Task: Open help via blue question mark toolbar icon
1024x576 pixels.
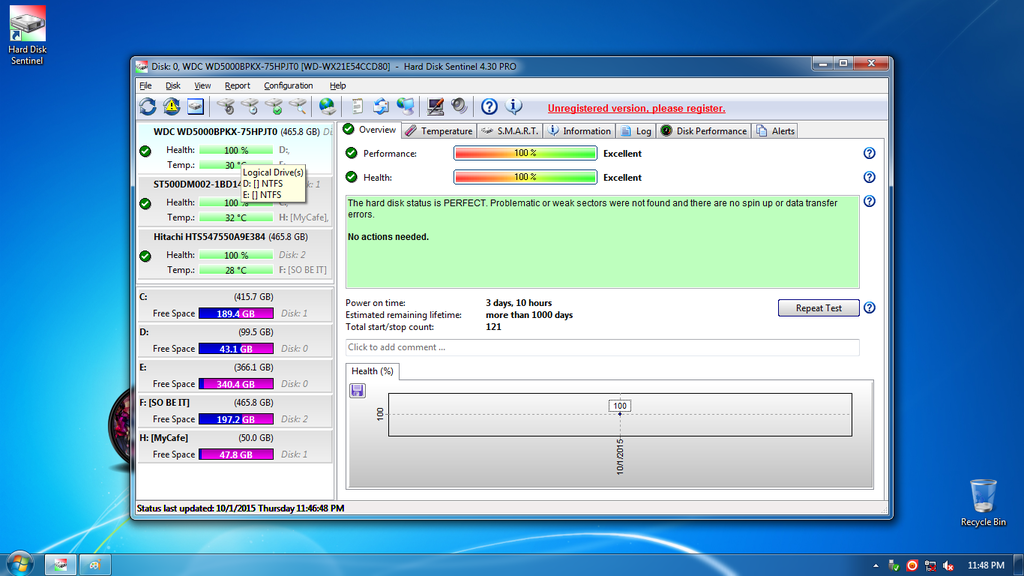Action: (489, 106)
